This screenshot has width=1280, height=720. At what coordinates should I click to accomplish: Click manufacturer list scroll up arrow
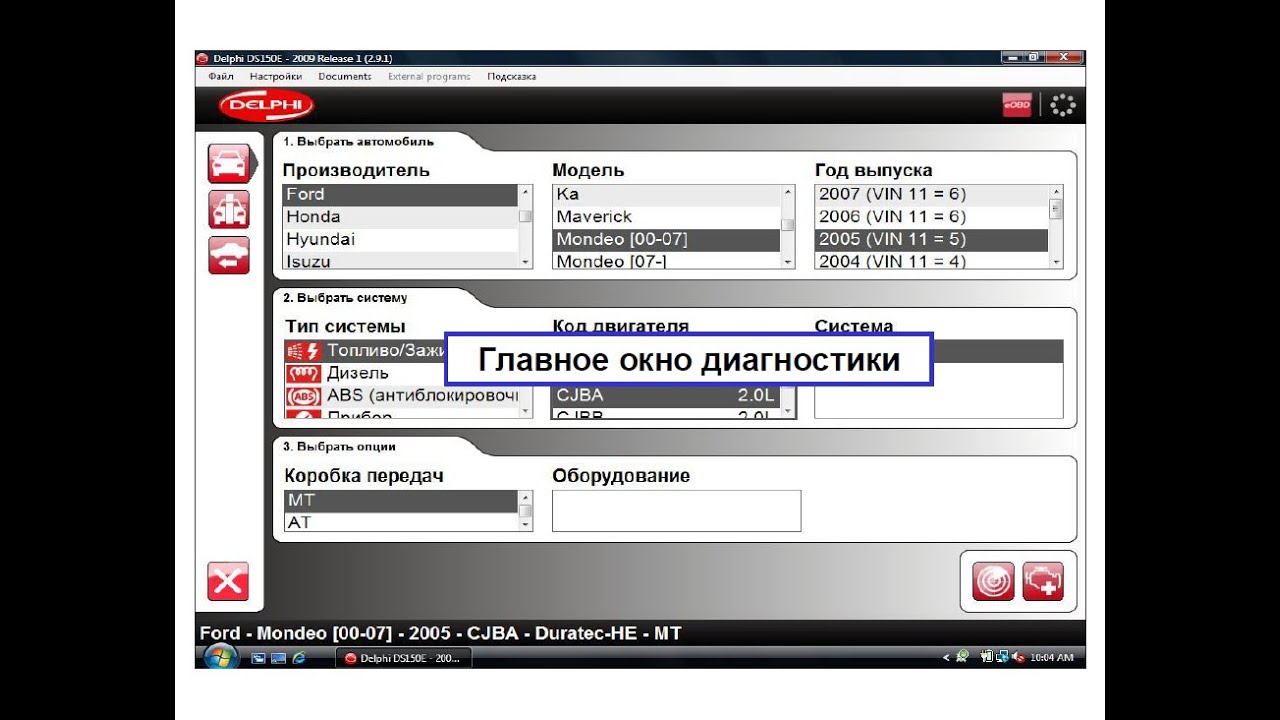(526, 192)
